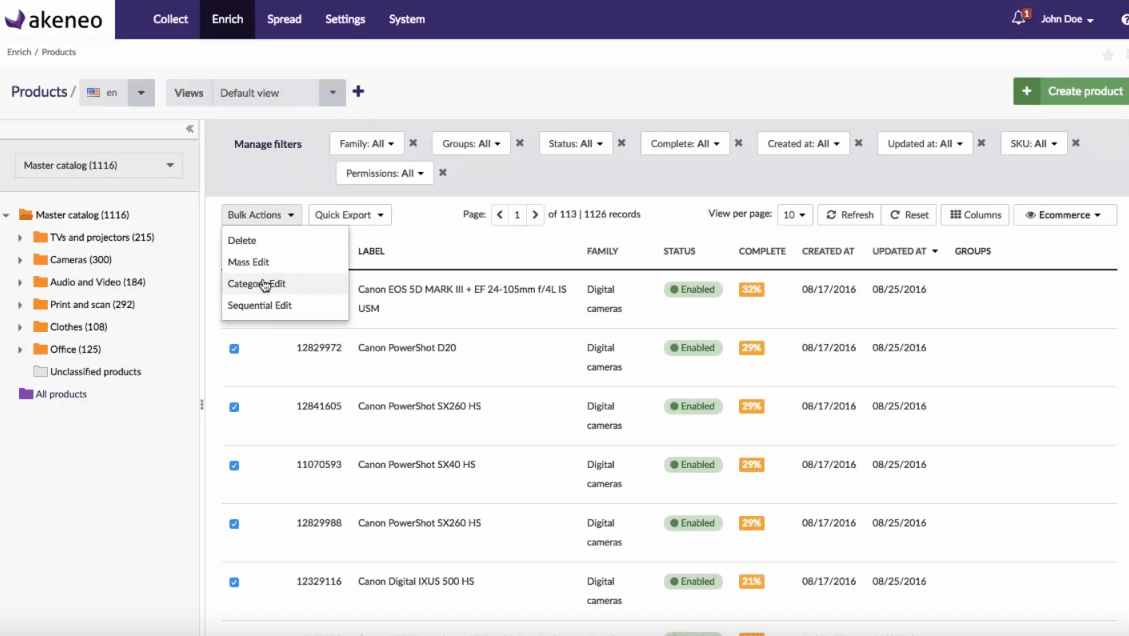1129x636 pixels.
Task: Choose Category Edit bulk action
Action: click(x=285, y=284)
